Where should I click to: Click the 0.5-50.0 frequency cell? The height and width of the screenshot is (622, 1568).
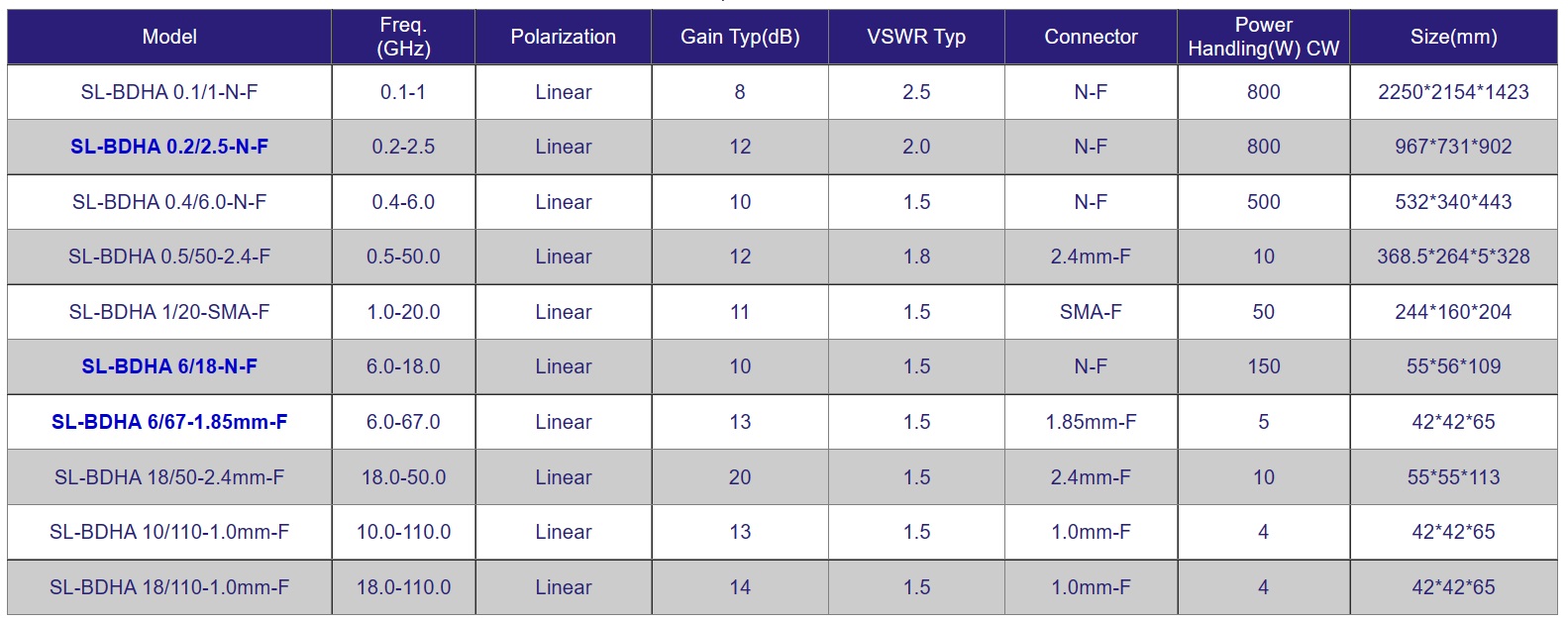403,257
